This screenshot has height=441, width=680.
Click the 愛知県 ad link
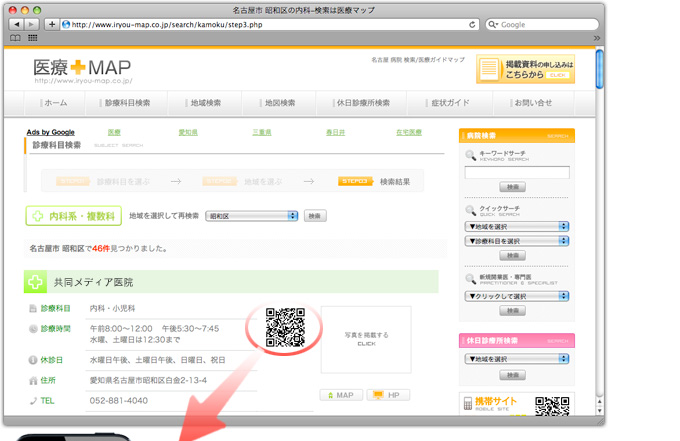point(188,132)
